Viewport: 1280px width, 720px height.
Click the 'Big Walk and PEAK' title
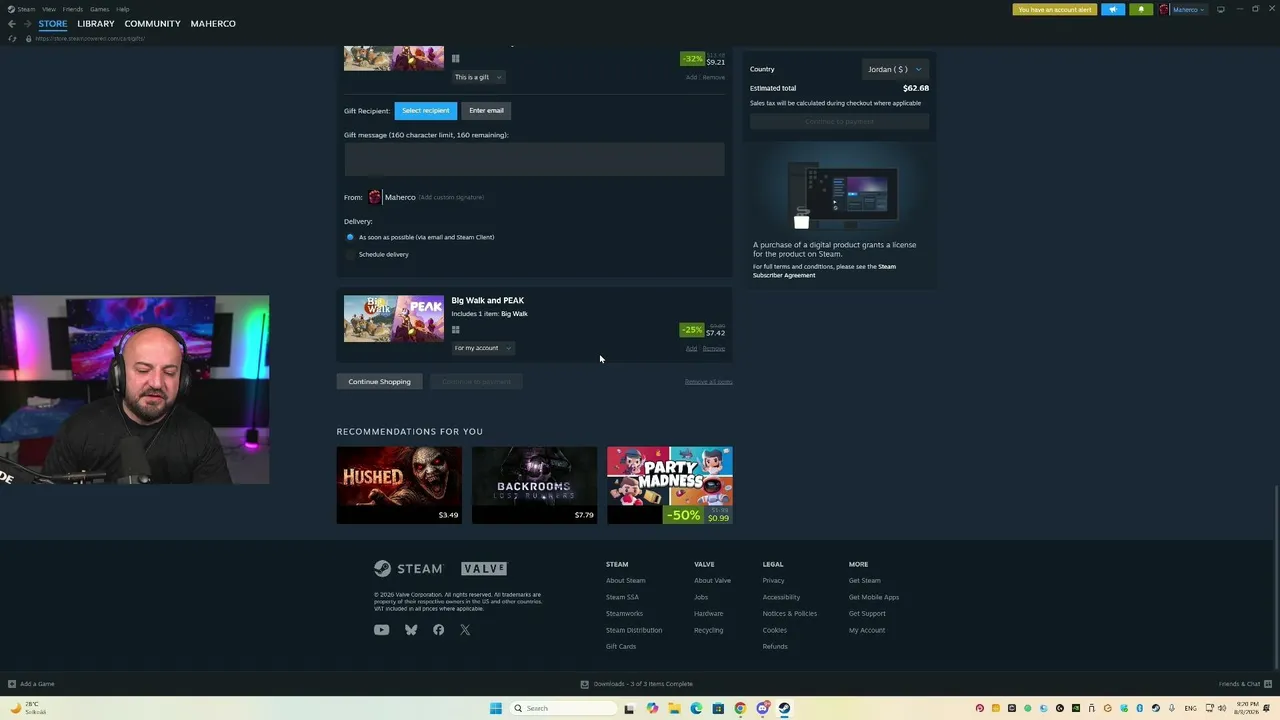pos(487,301)
